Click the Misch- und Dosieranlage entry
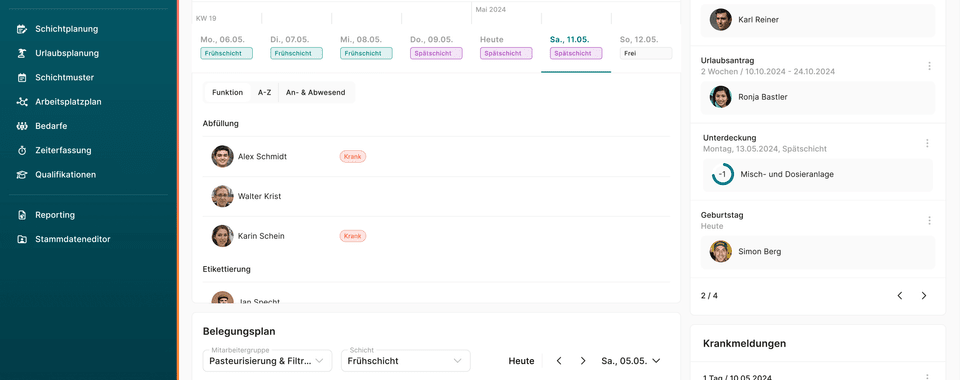The height and width of the screenshot is (380, 960). click(818, 174)
